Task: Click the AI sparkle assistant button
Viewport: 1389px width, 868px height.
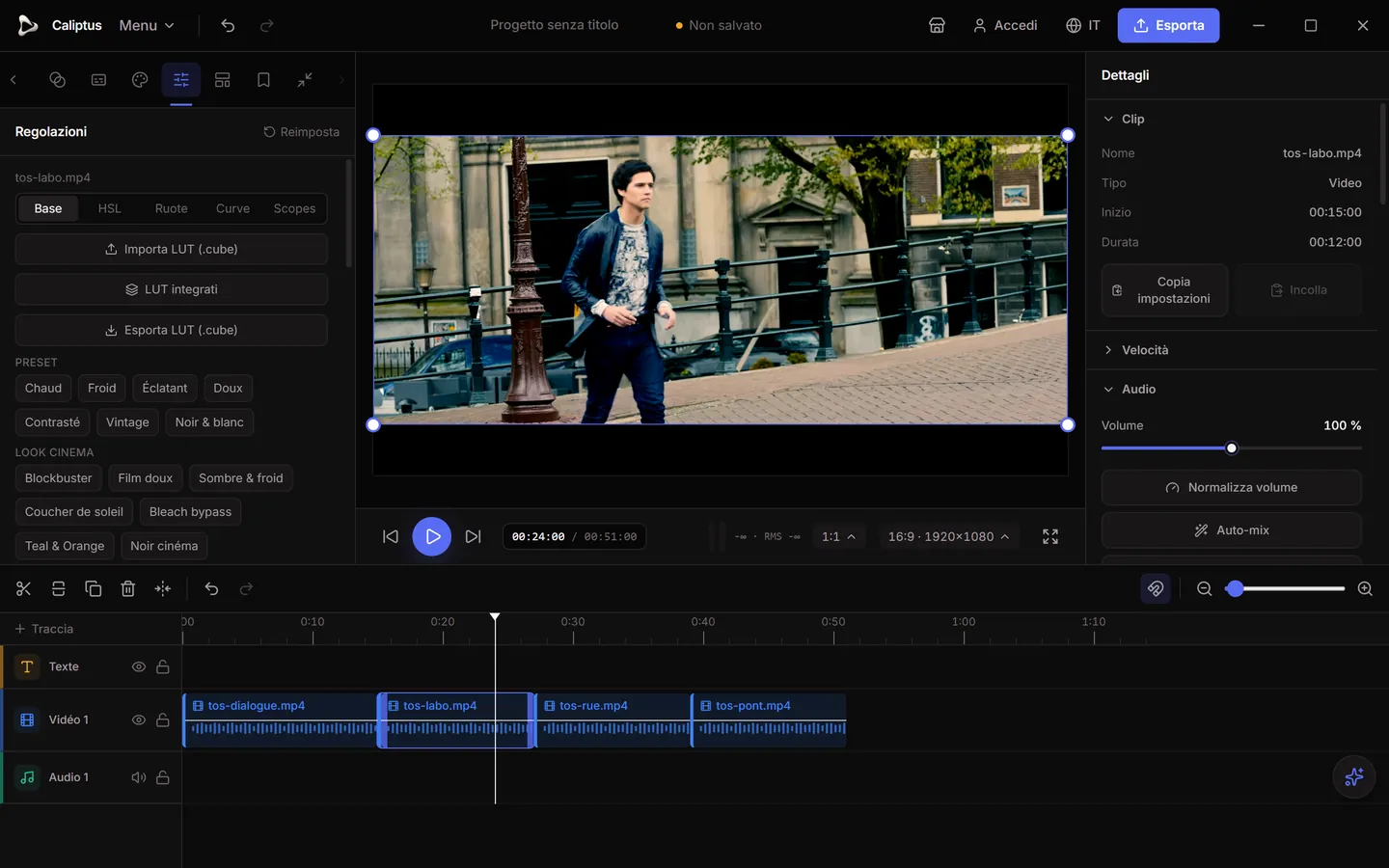Action: click(x=1354, y=776)
